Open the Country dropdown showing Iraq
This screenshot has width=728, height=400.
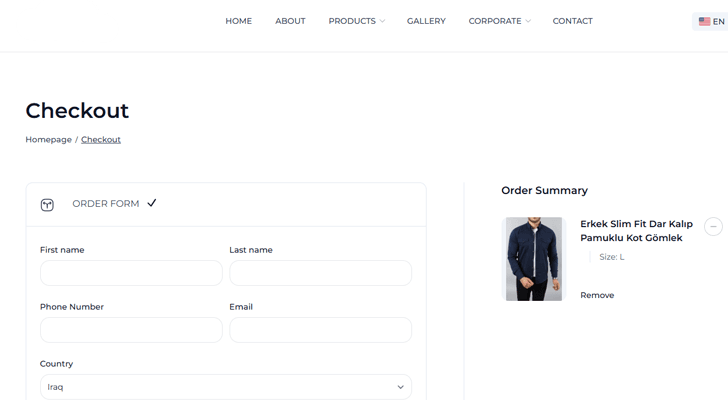coord(225,387)
